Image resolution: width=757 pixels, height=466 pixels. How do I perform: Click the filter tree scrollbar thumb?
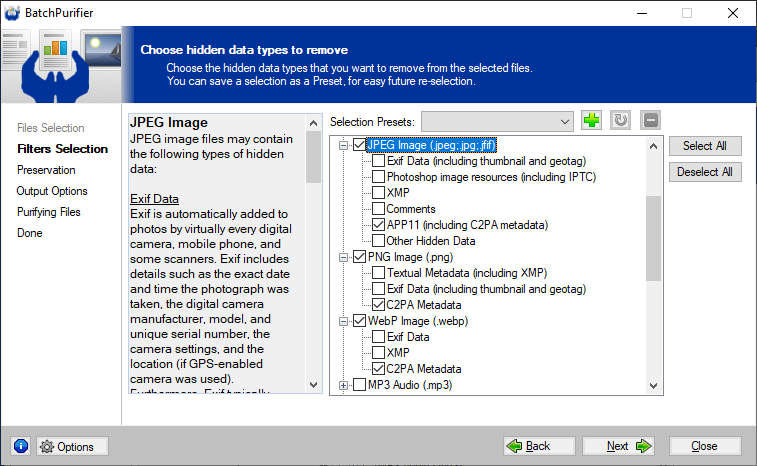(654, 238)
